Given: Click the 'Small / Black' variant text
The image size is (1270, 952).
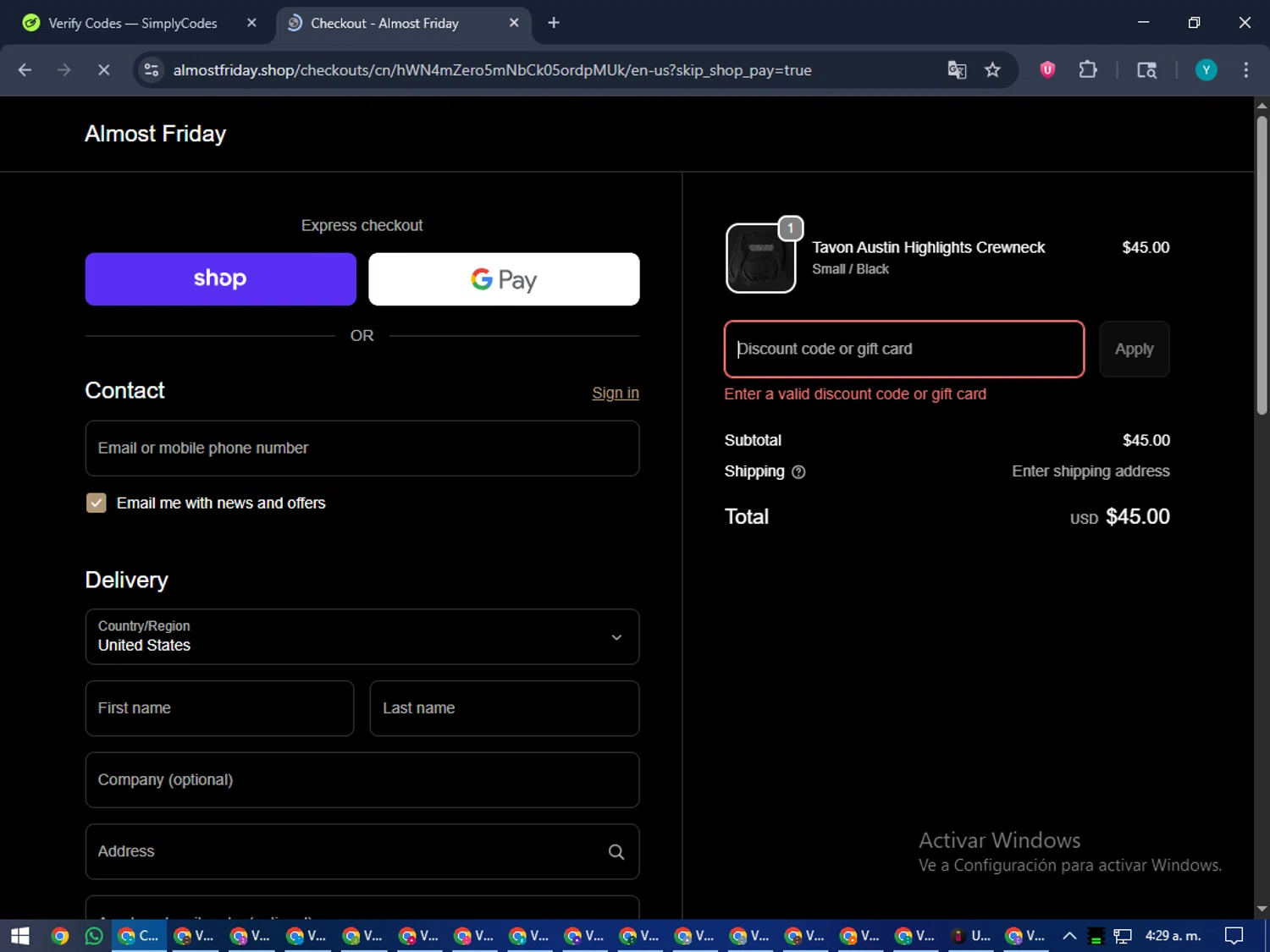Looking at the screenshot, I should [x=850, y=269].
